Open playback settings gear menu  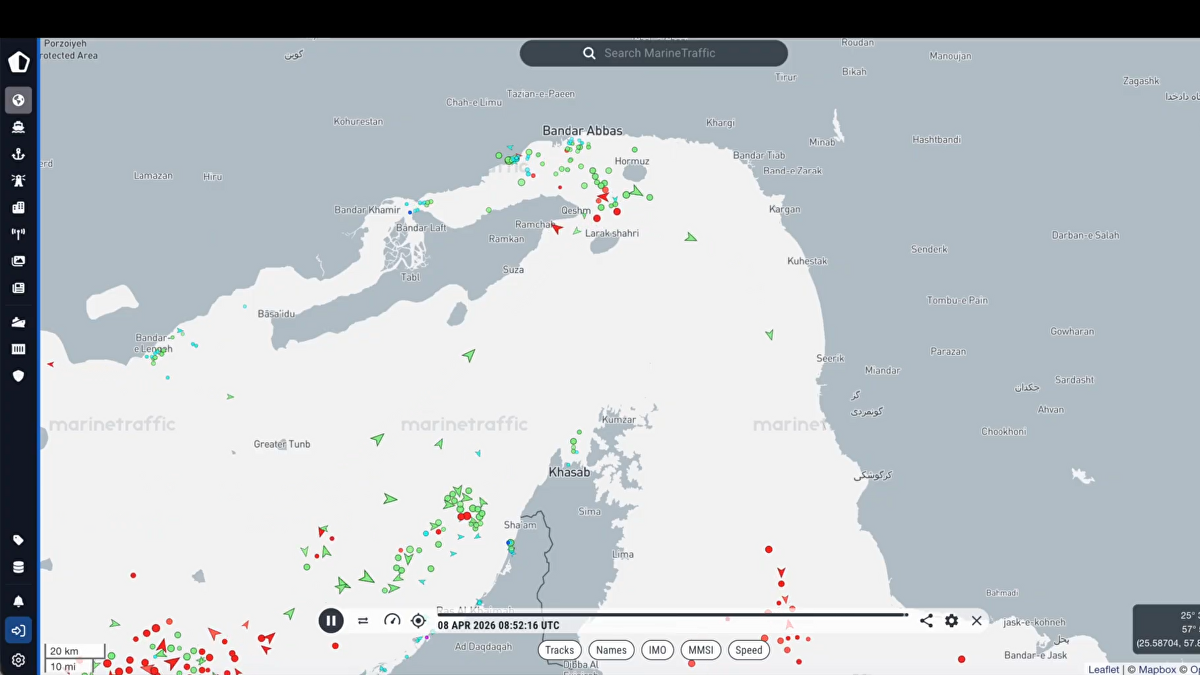click(x=951, y=621)
